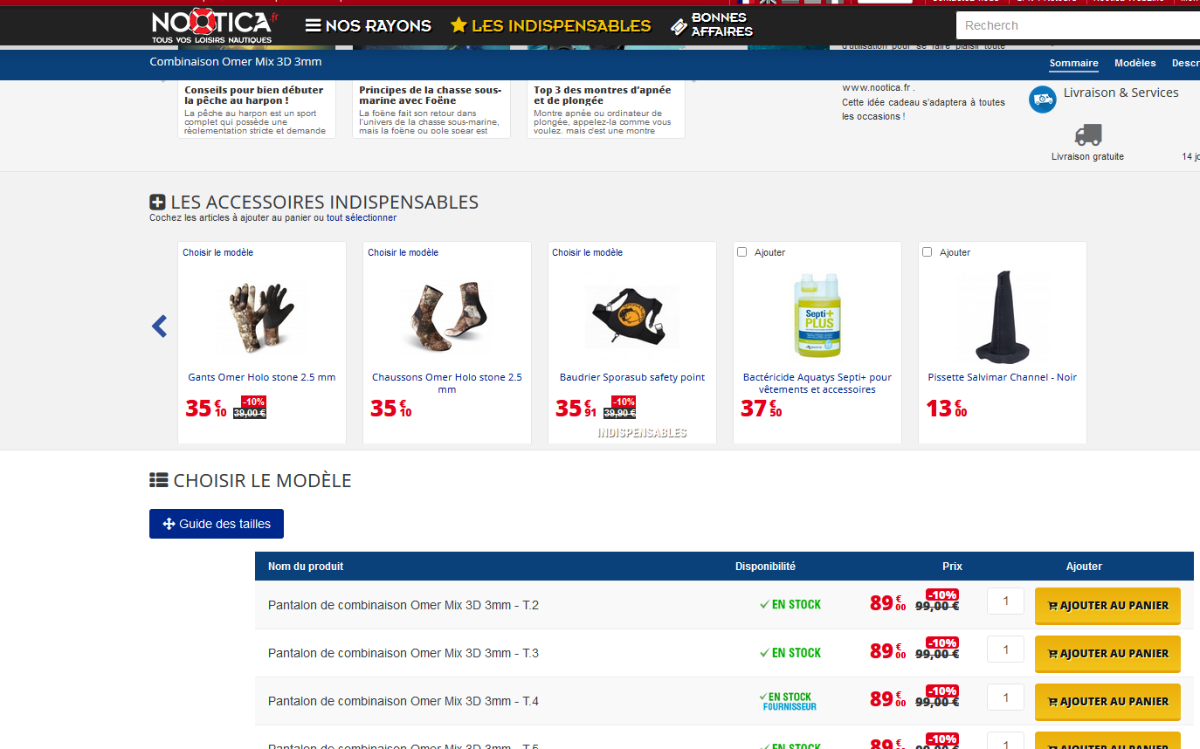Click the Livraison & Services icon
The height and width of the screenshot is (749, 1200).
pos(1043,99)
